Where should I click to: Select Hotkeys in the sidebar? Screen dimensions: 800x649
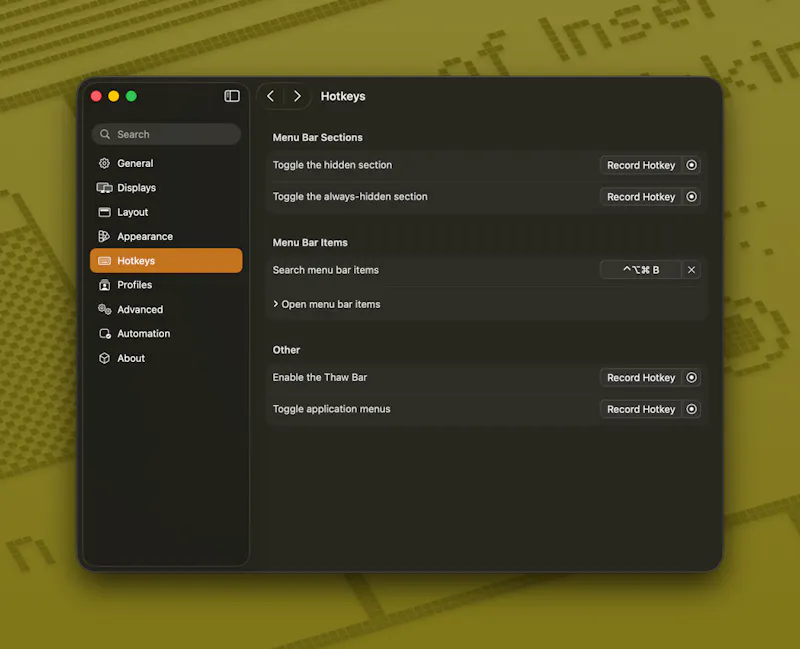point(166,261)
